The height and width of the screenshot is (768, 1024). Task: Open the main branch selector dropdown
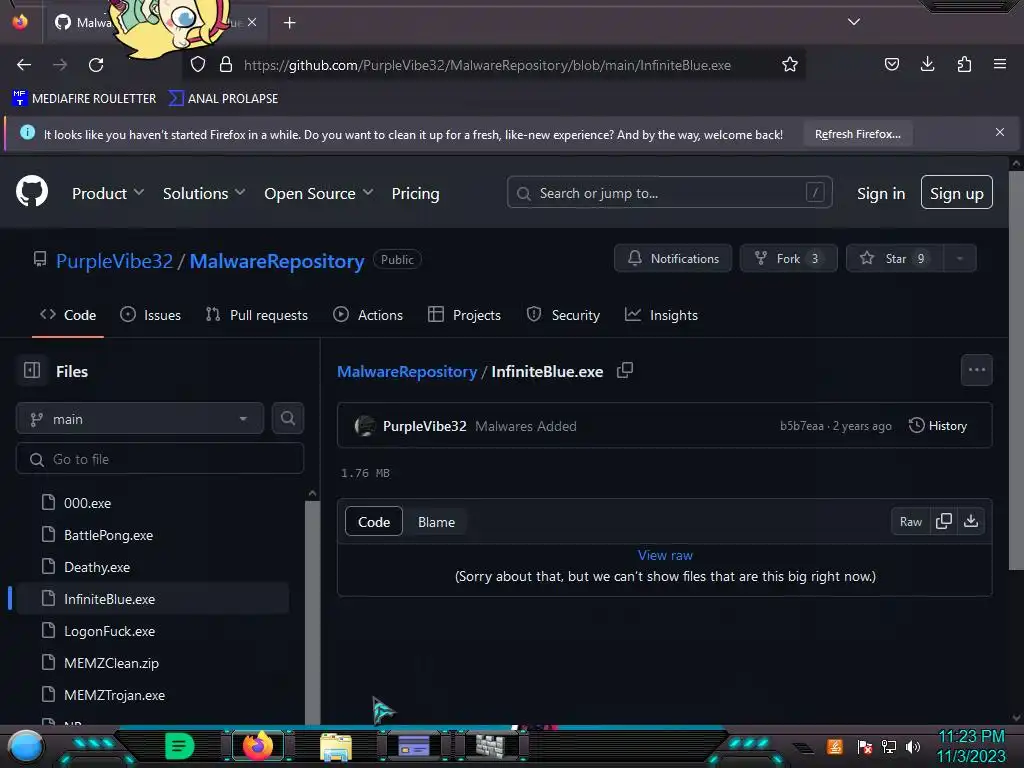point(140,419)
